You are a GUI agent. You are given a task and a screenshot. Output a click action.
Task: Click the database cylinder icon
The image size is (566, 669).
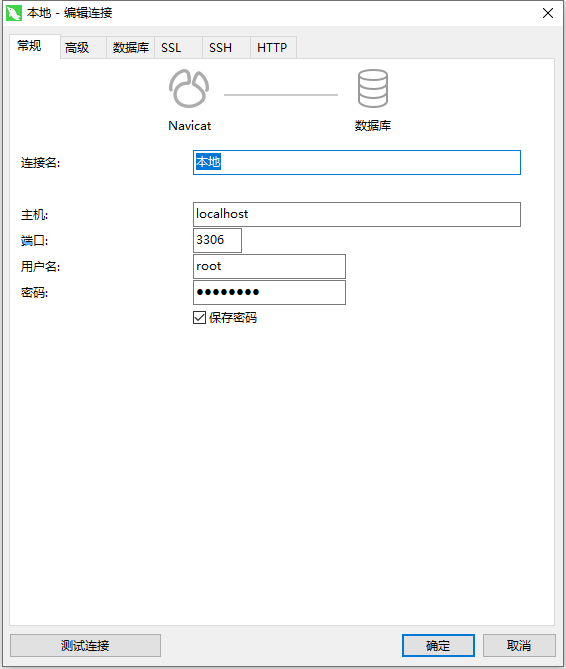coord(373,88)
